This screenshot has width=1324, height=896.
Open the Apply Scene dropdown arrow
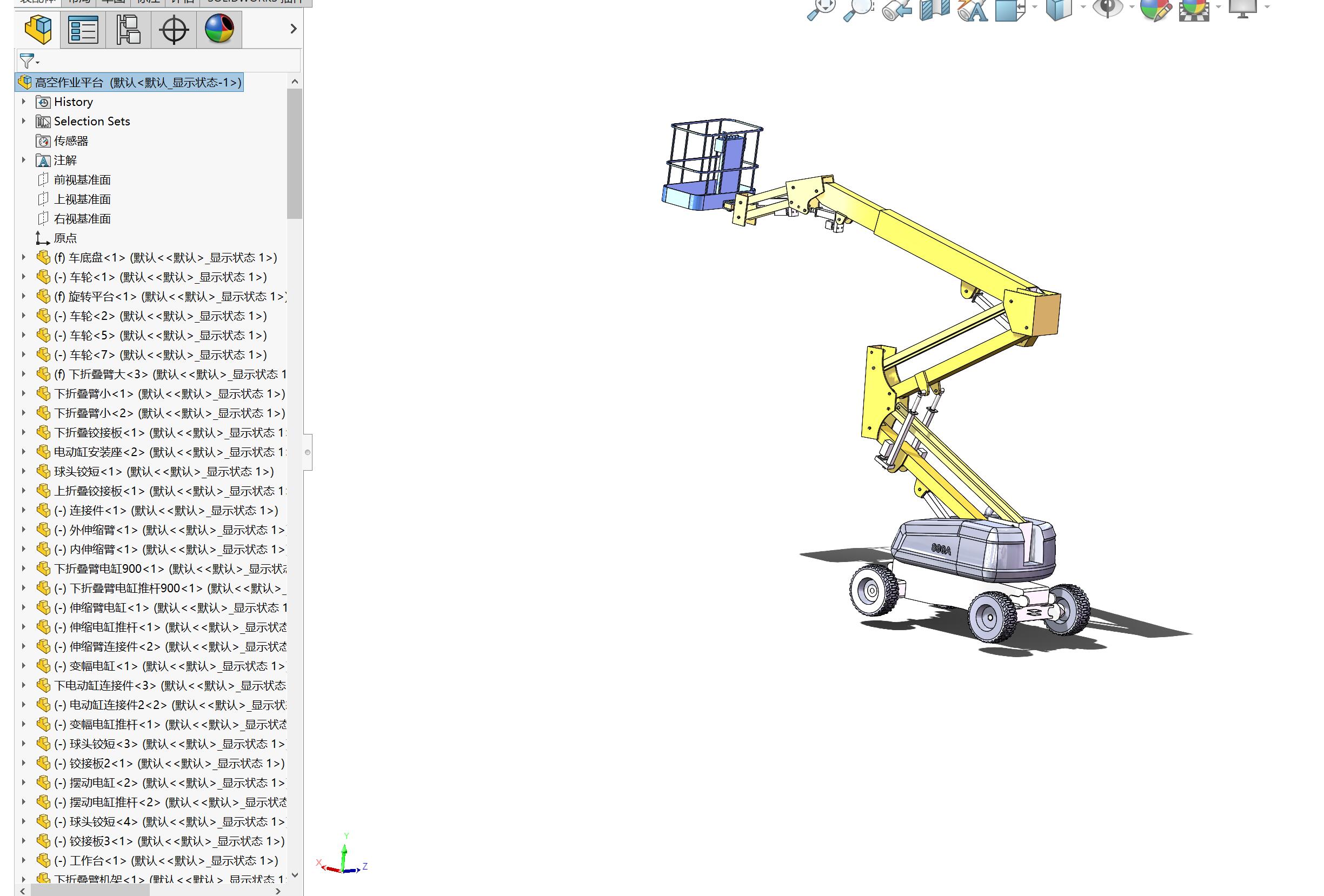coord(1219,7)
